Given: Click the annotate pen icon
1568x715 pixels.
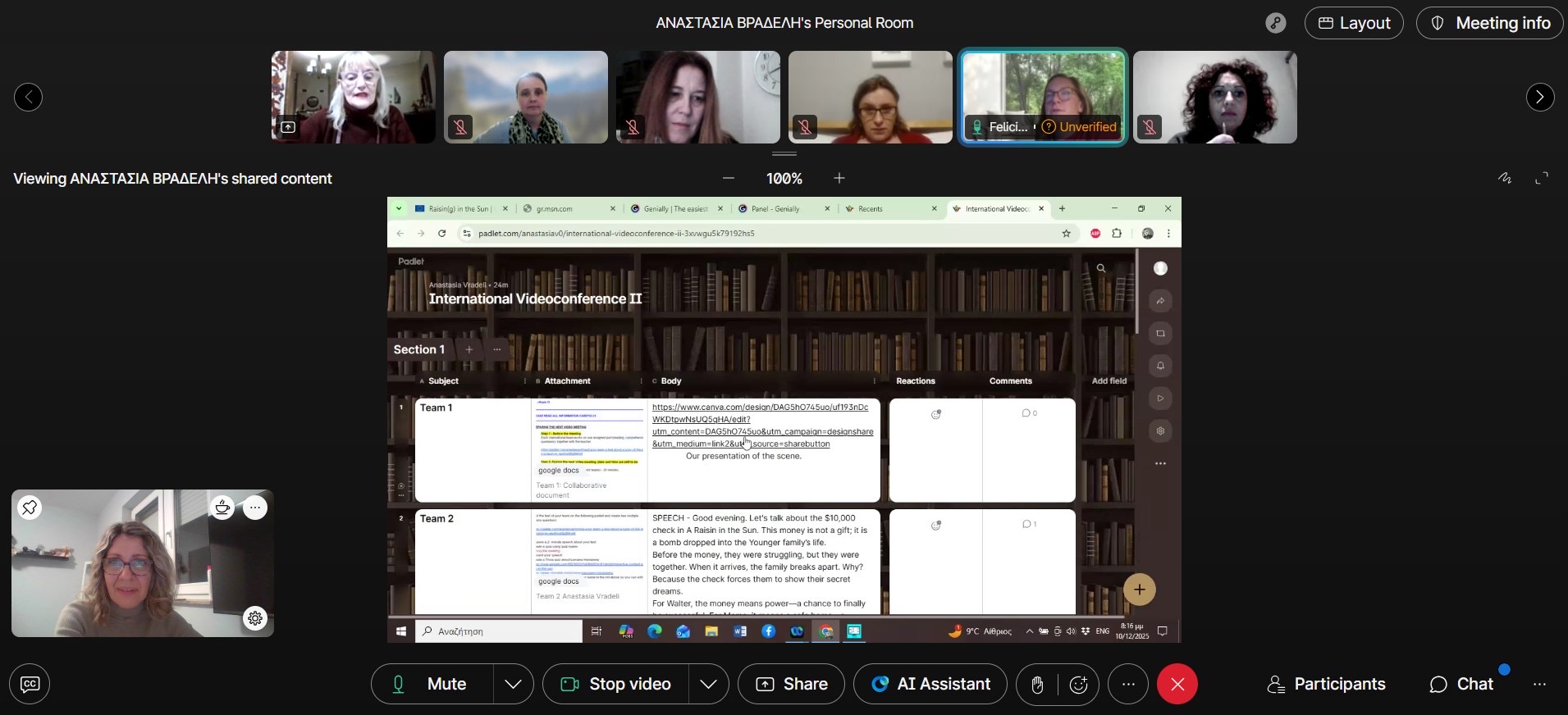Looking at the screenshot, I should click(1505, 178).
